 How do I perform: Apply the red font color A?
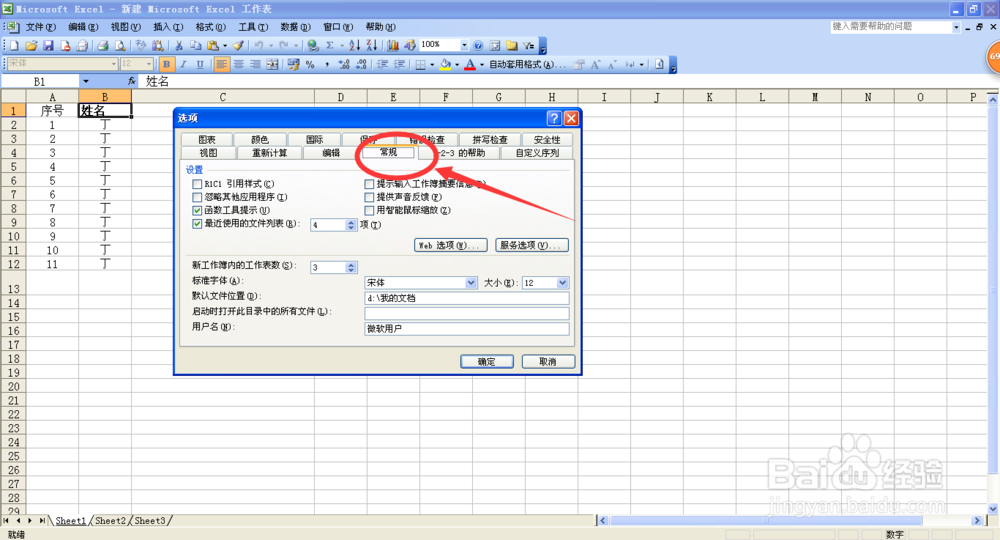click(470, 64)
